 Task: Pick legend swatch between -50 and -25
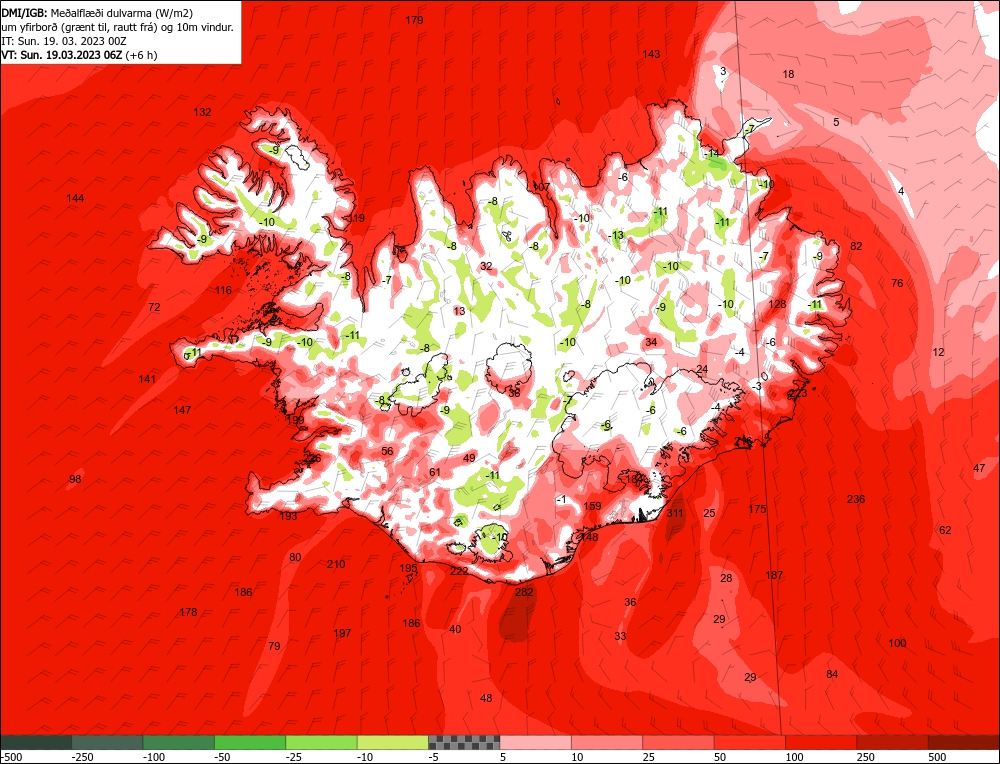click(250, 742)
